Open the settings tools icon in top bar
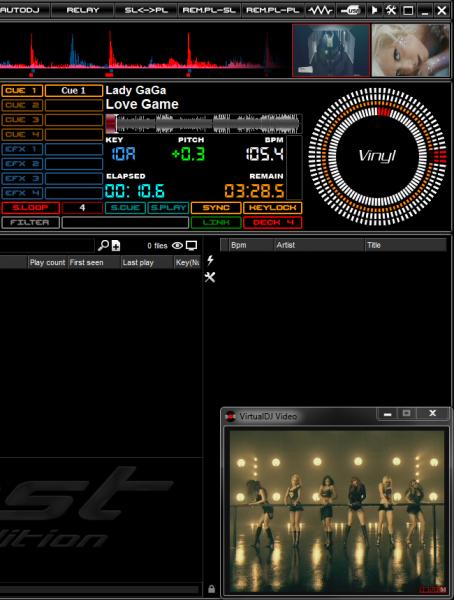The width and height of the screenshot is (454, 600). pos(391,10)
